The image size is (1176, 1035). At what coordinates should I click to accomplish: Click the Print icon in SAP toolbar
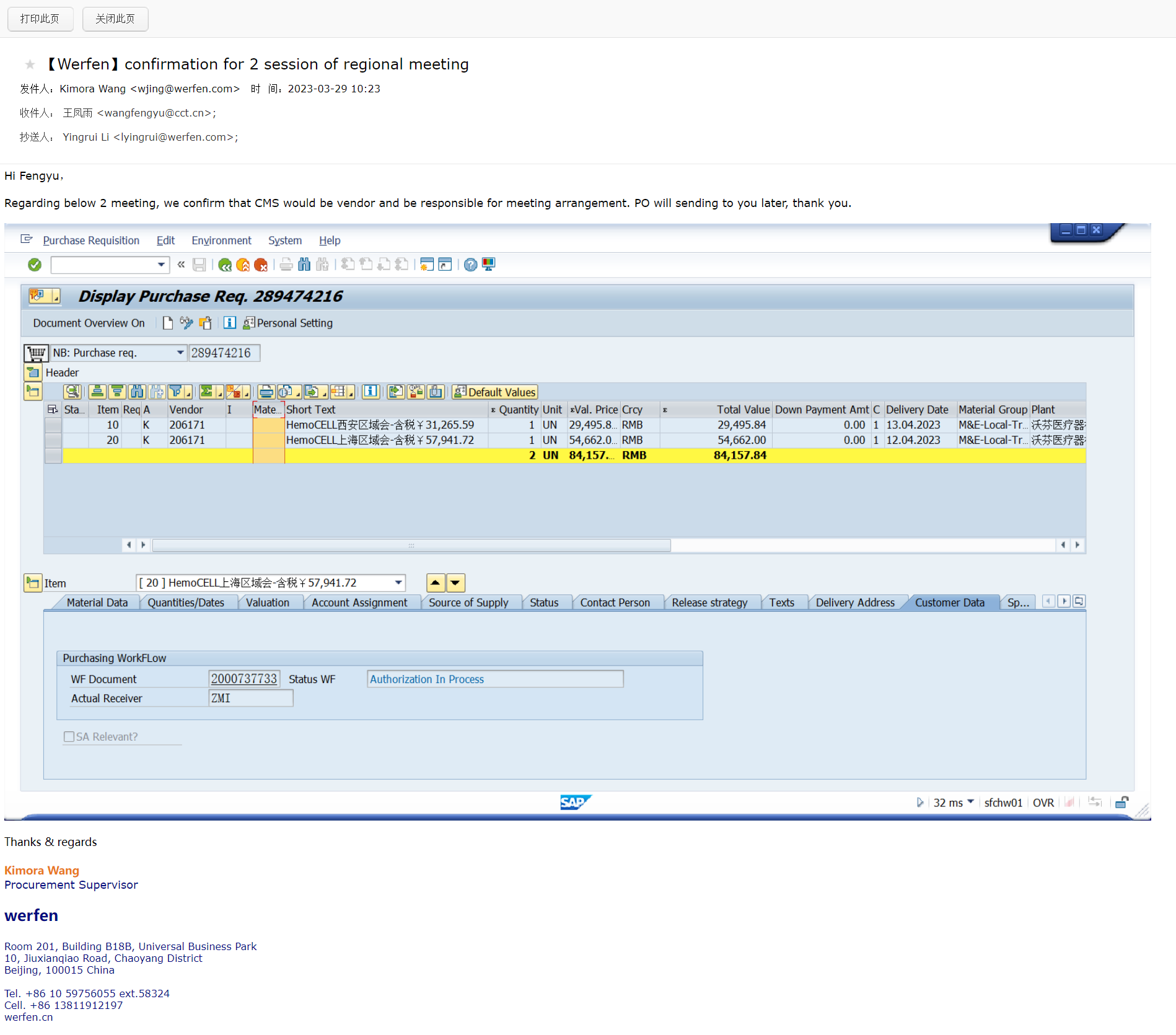286,265
